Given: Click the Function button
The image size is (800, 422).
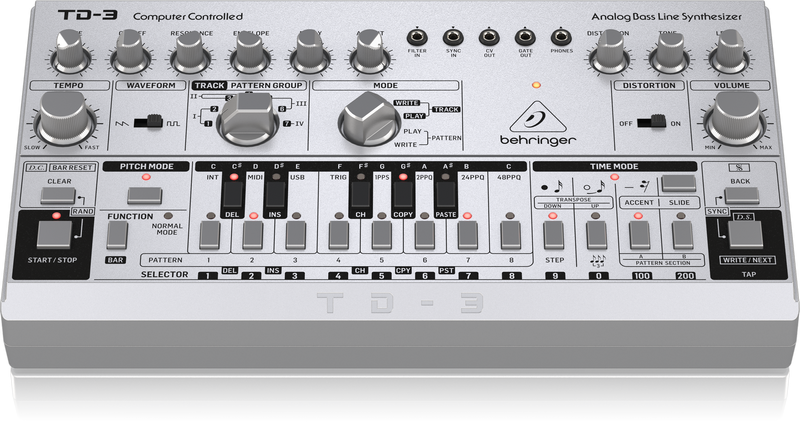Looking at the screenshot, I should pos(117,235).
